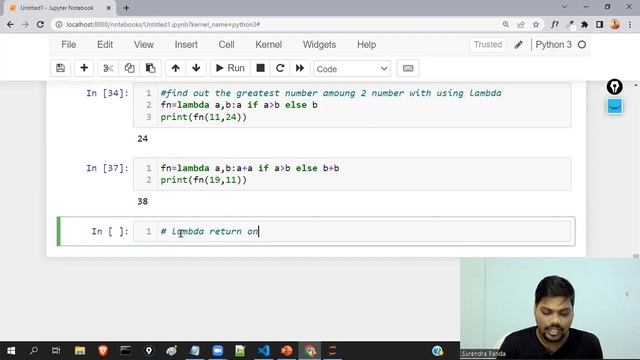
Task: Bookmark this page with the star icon
Action: coord(536,24)
